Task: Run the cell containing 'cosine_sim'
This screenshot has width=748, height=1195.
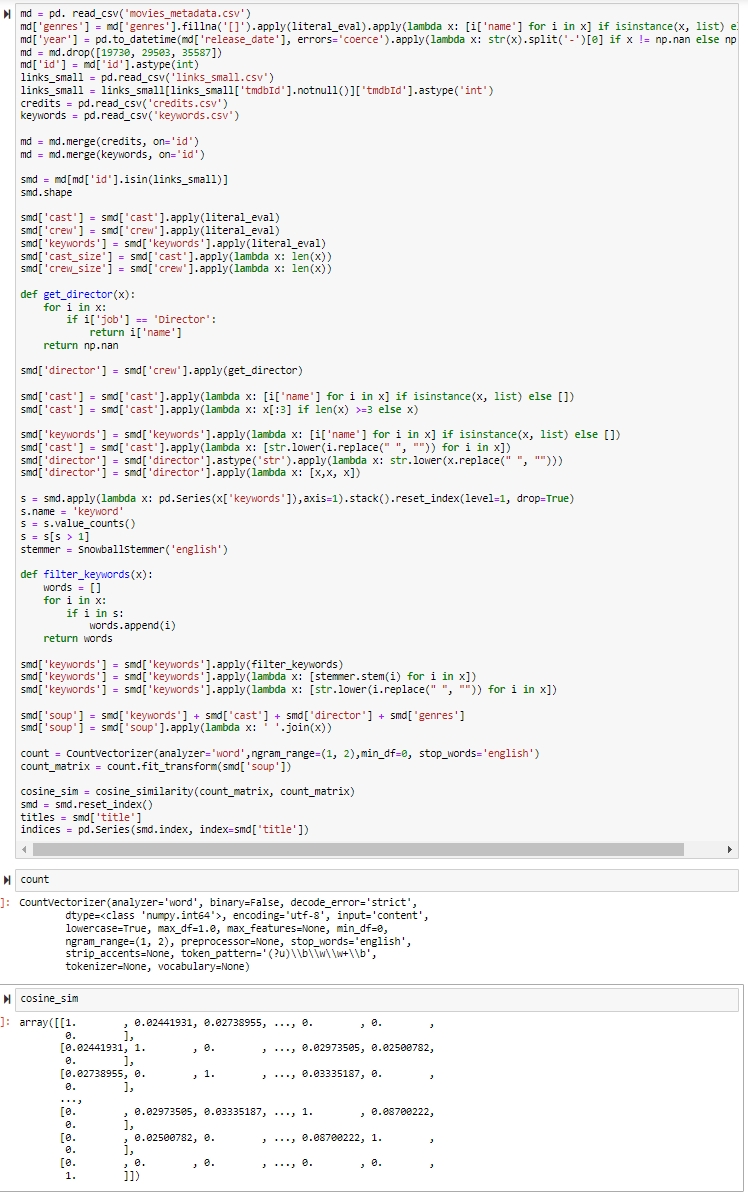Action: [x=7, y=998]
